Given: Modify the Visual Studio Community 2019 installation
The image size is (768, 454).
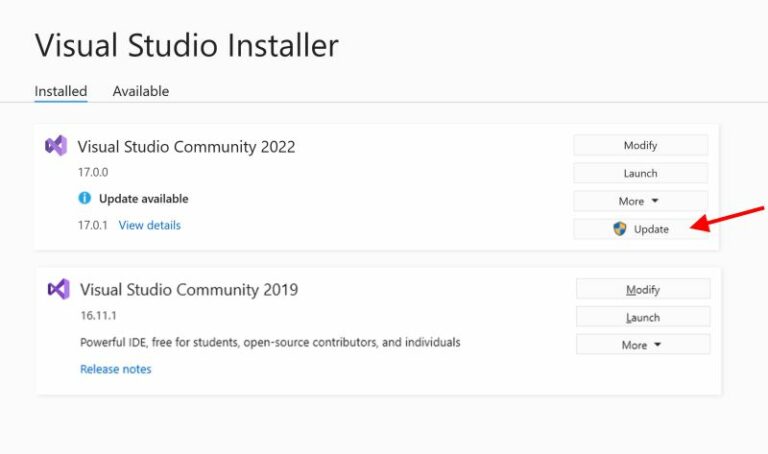Looking at the screenshot, I should point(642,289).
